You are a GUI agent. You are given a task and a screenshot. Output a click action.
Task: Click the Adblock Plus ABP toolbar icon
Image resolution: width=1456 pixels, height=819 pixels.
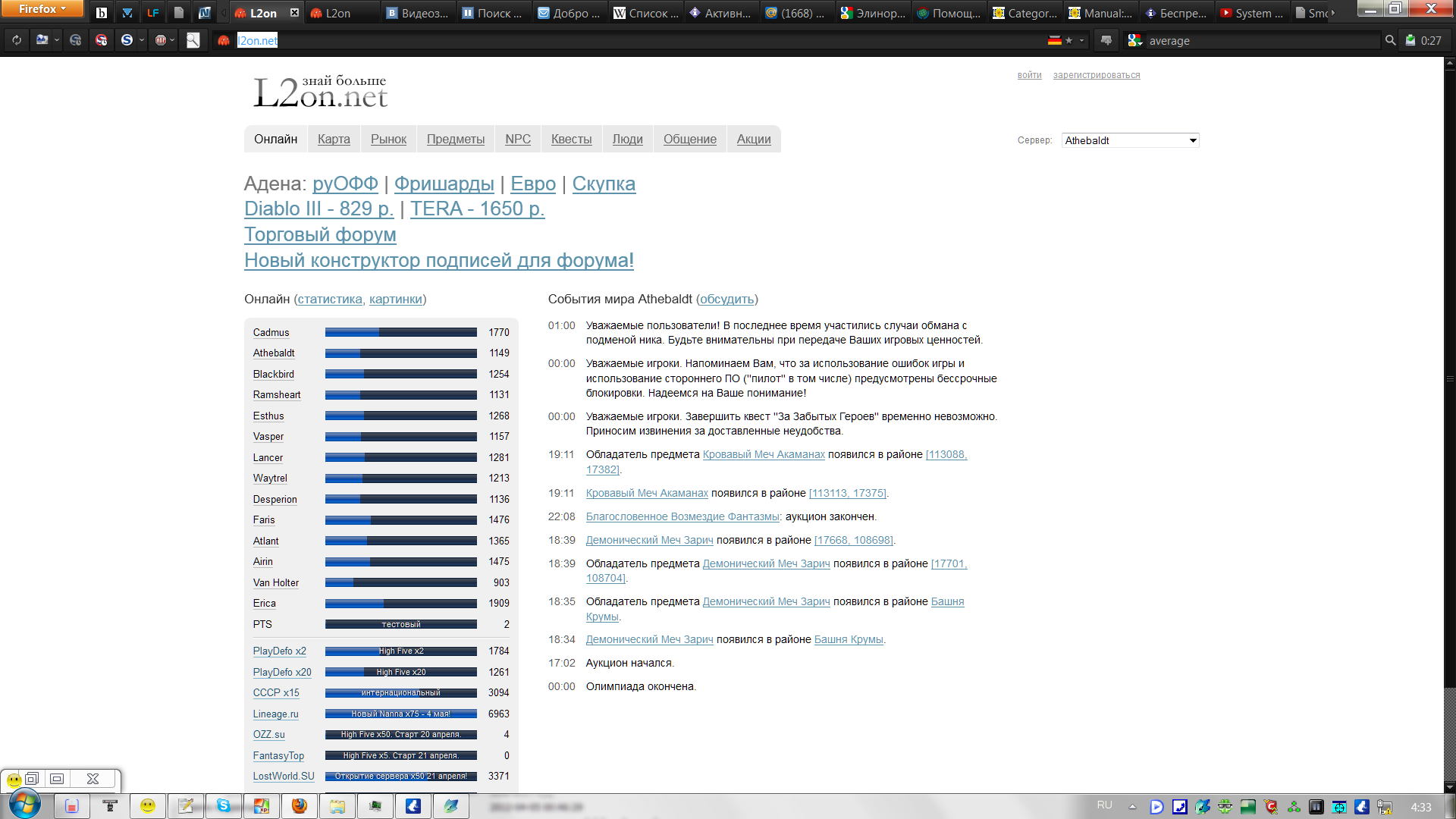161,40
